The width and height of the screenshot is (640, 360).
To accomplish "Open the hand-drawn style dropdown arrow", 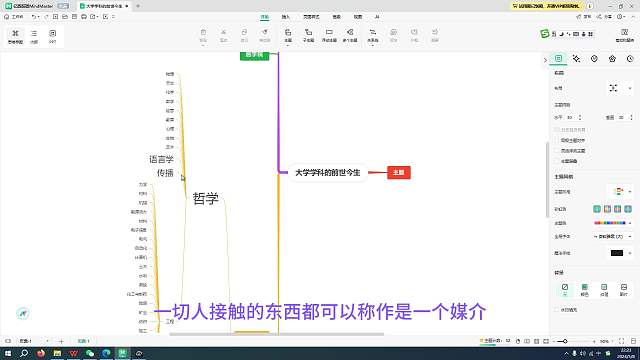I will pos(630,253).
